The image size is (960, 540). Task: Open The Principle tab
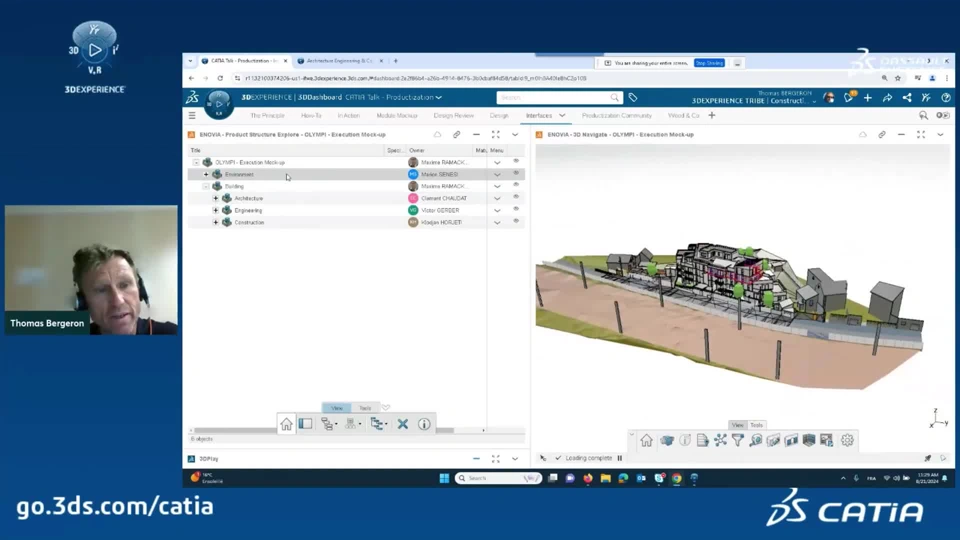click(267, 115)
